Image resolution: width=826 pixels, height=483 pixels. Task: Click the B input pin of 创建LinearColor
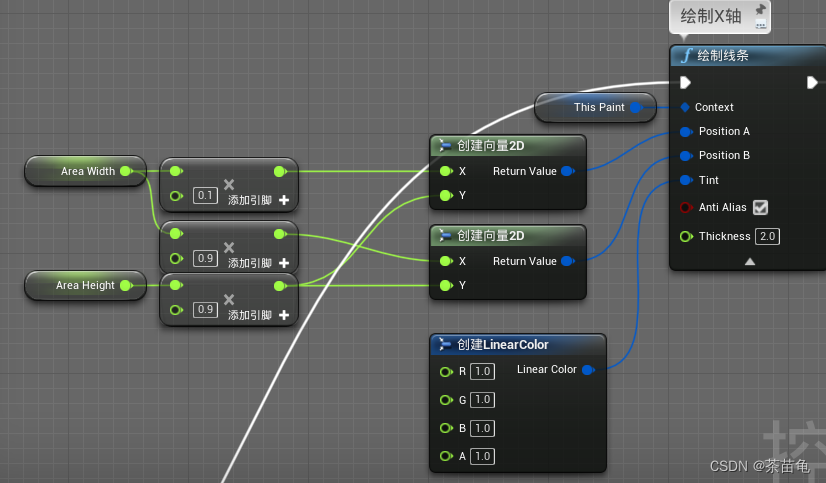[x=446, y=428]
